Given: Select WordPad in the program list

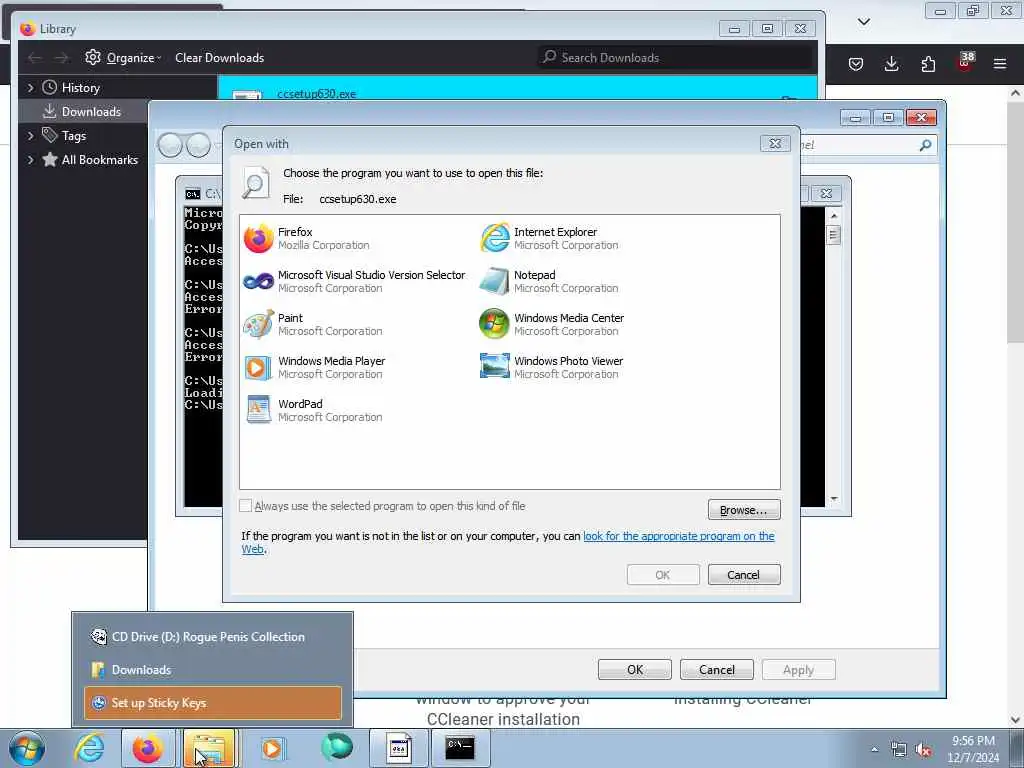Looking at the screenshot, I should pyautogui.click(x=313, y=411).
